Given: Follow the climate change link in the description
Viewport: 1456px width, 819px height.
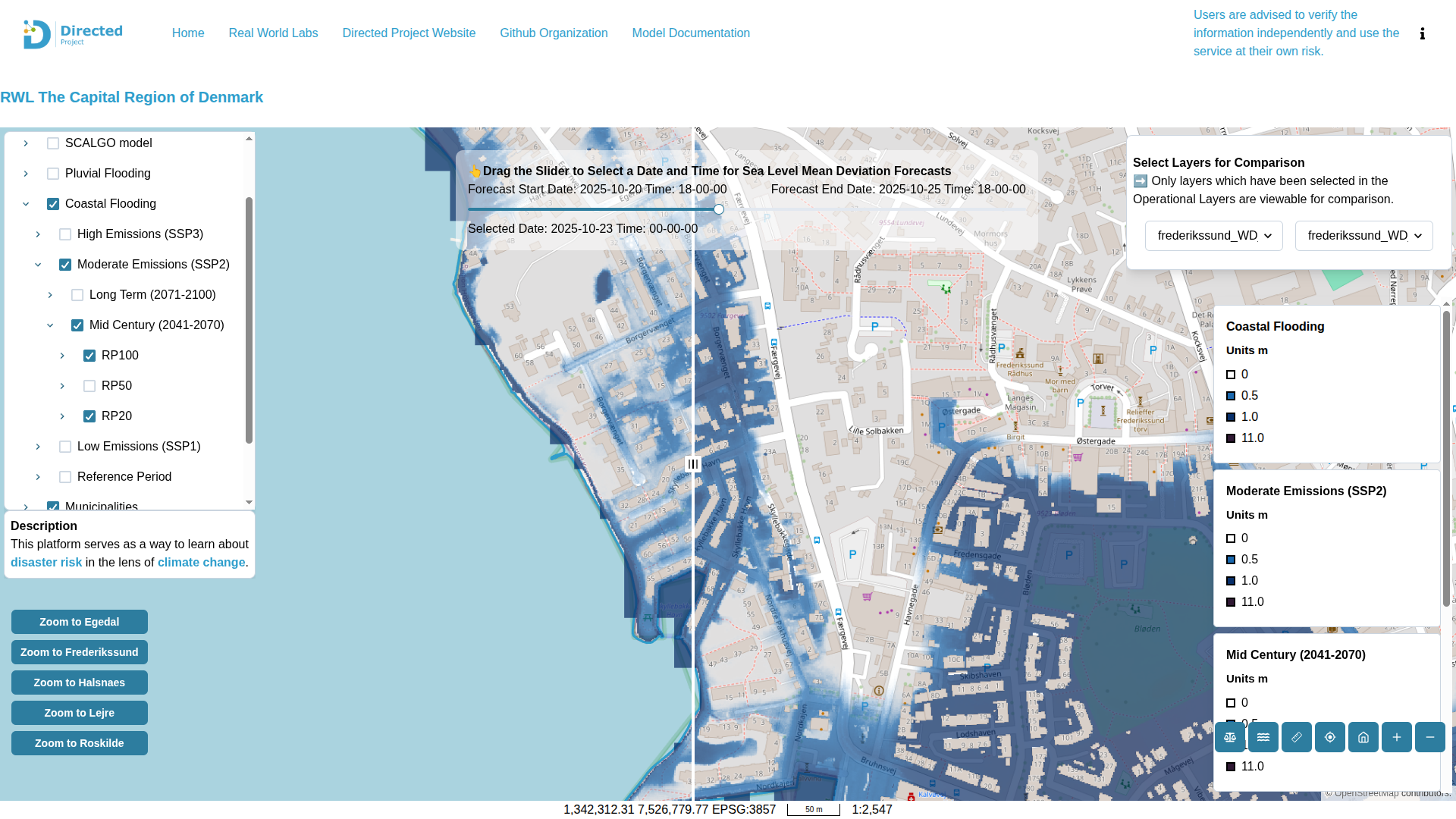Looking at the screenshot, I should (x=200, y=562).
